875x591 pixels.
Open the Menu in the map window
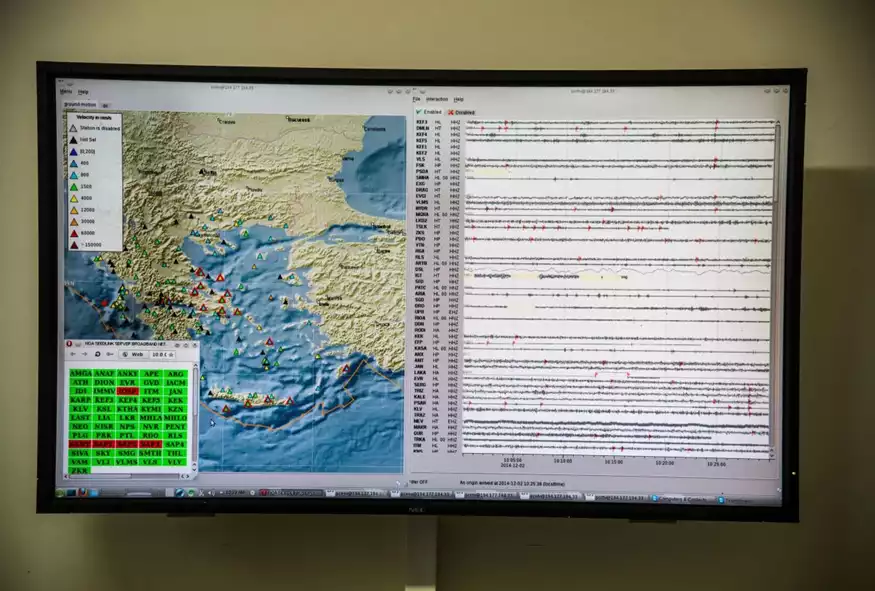coord(66,92)
